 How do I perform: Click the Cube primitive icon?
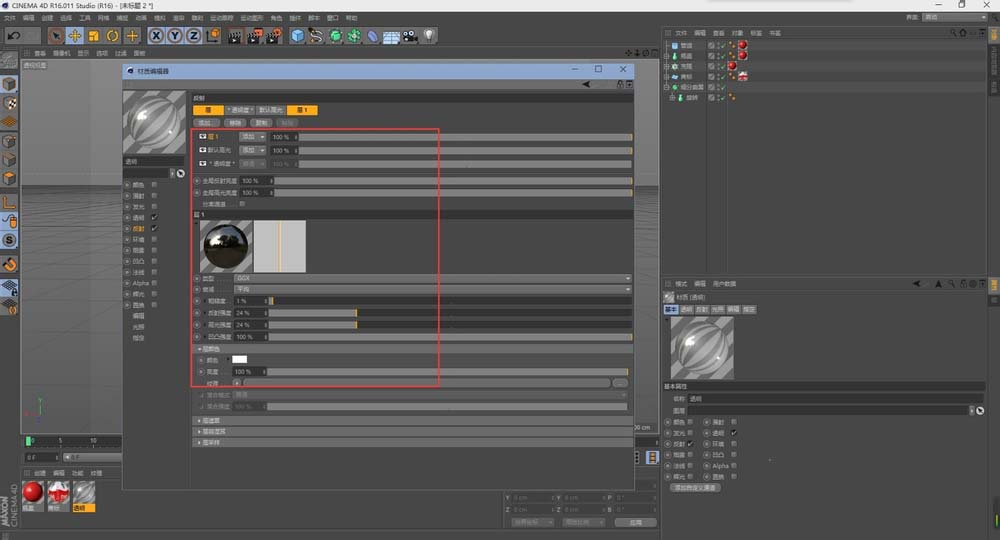297,36
